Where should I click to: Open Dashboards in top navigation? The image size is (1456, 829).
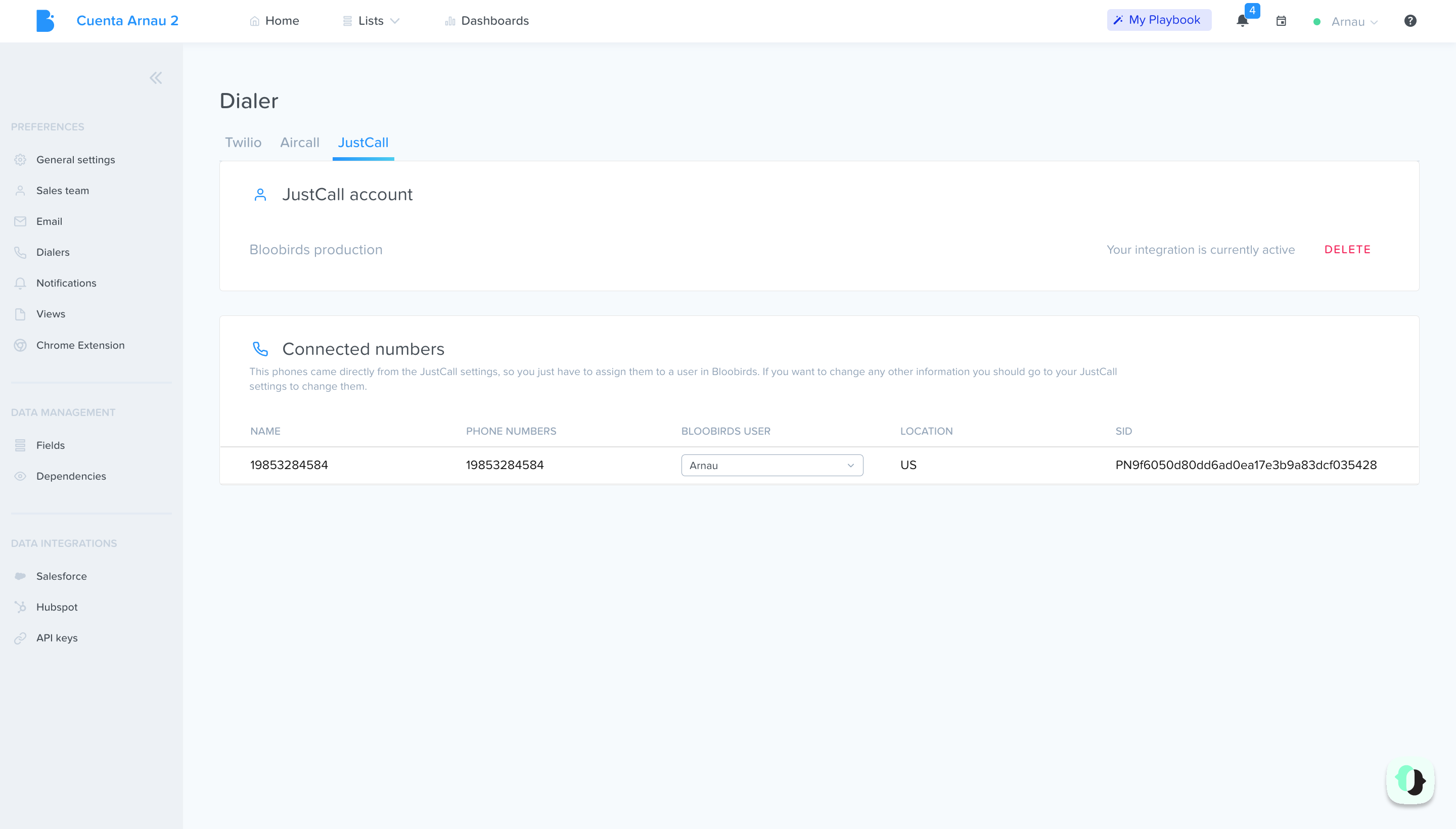pos(487,21)
